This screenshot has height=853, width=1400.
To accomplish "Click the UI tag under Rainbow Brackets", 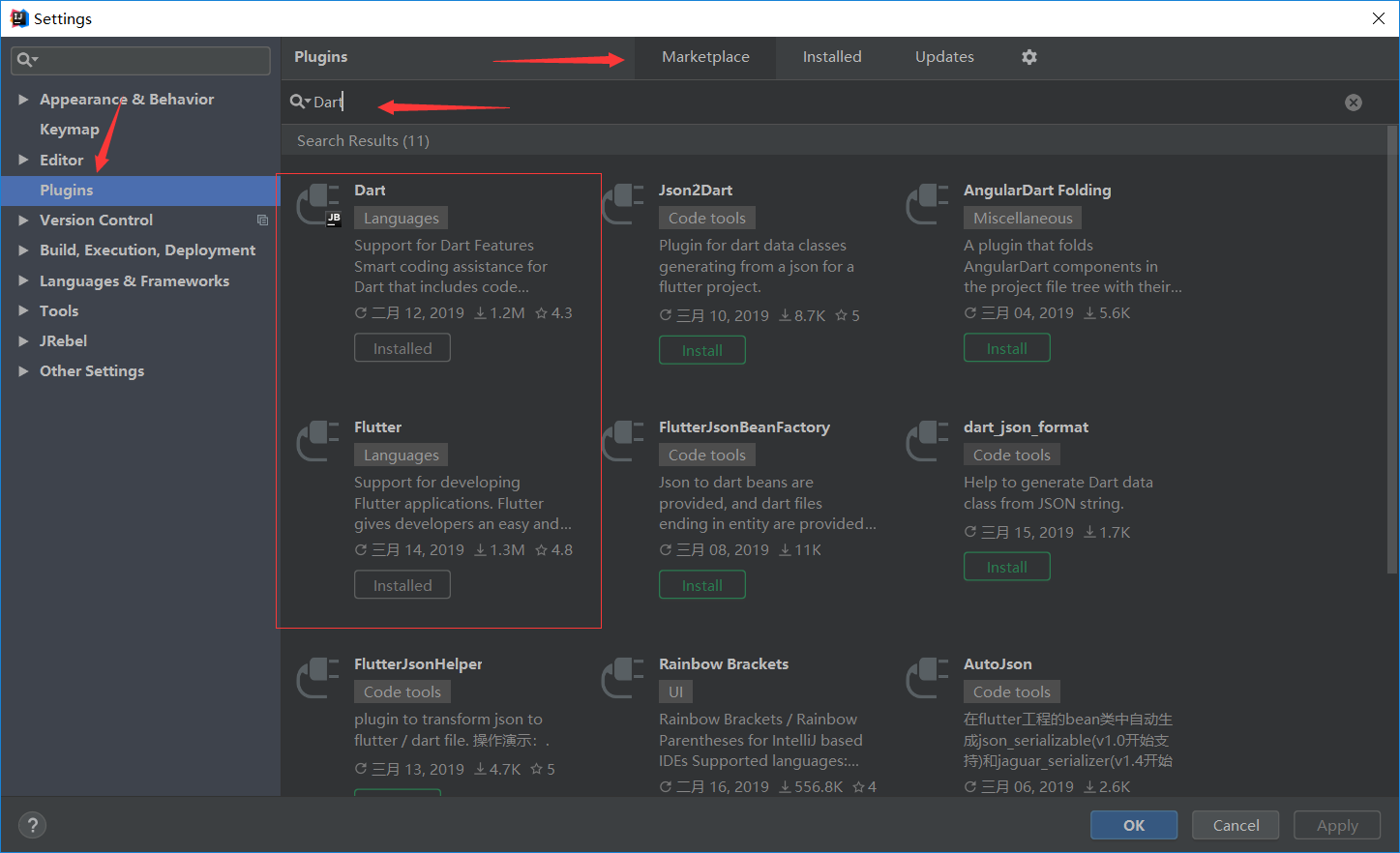I will [x=675, y=692].
